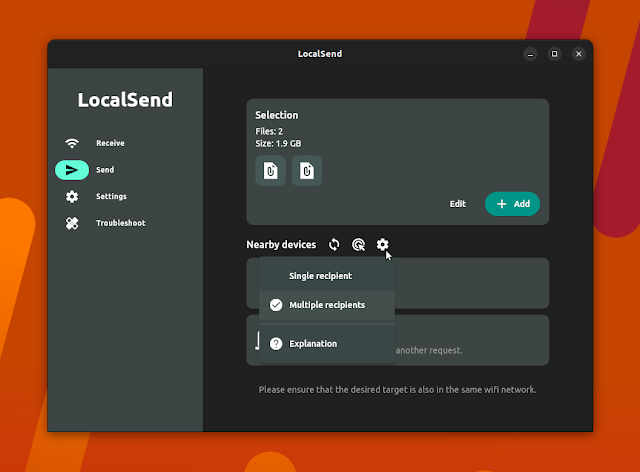This screenshot has height=472, width=640.
Task: Toggle the send mode gear menu
Action: 382,245
